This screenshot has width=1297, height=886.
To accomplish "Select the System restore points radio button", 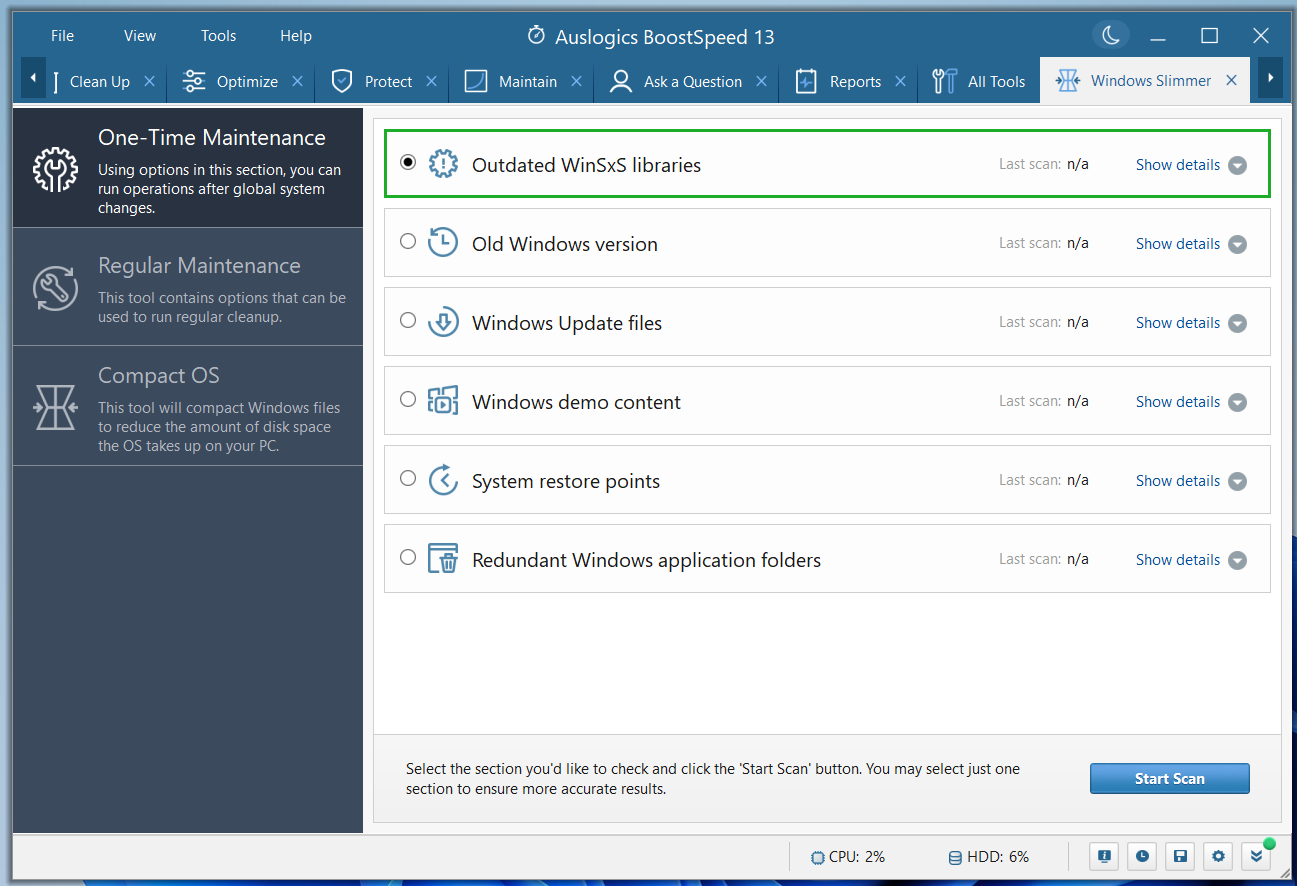I will click(408, 478).
